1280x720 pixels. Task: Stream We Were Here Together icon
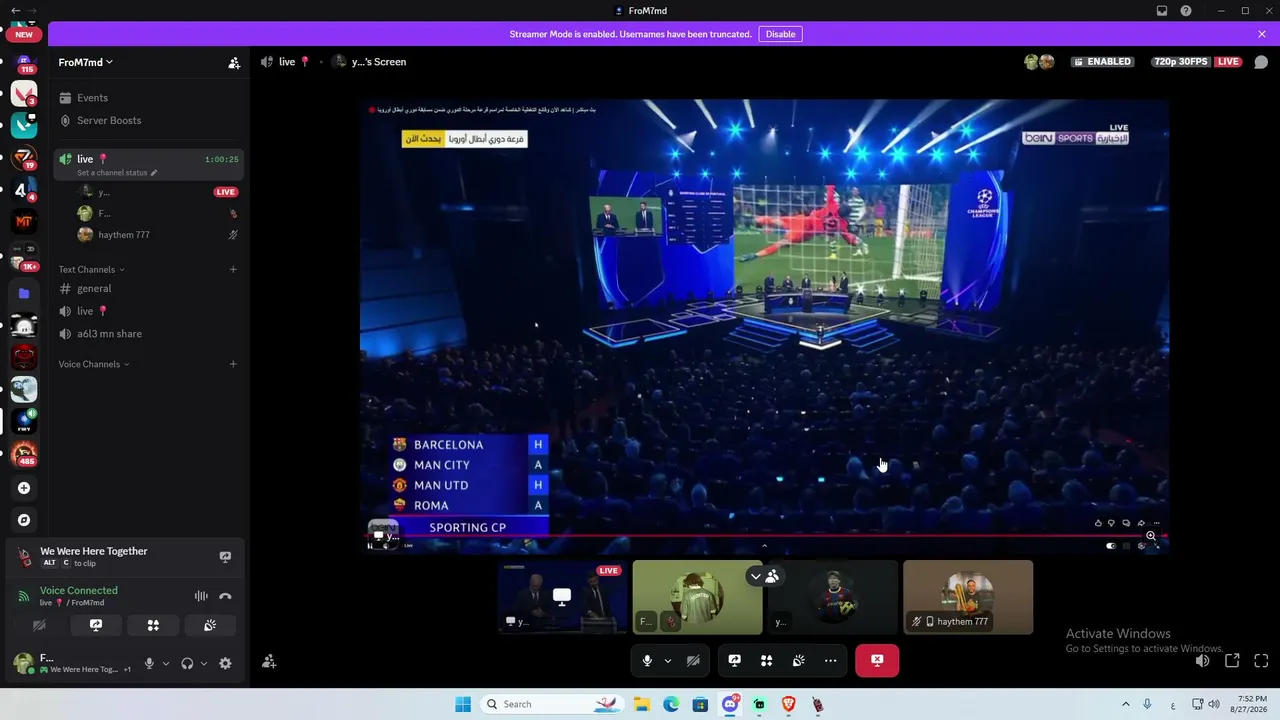225,557
